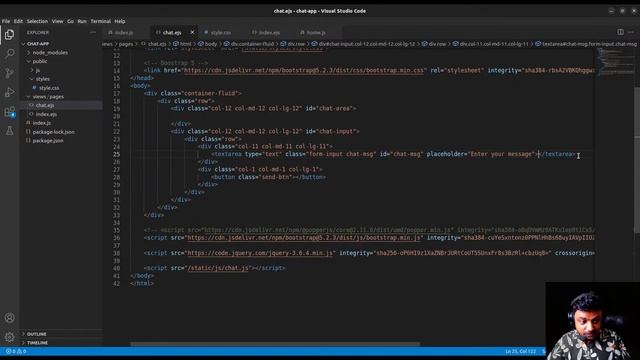The height and width of the screenshot is (360, 640).
Task: Open index.js in the explorer
Action: (42, 123)
